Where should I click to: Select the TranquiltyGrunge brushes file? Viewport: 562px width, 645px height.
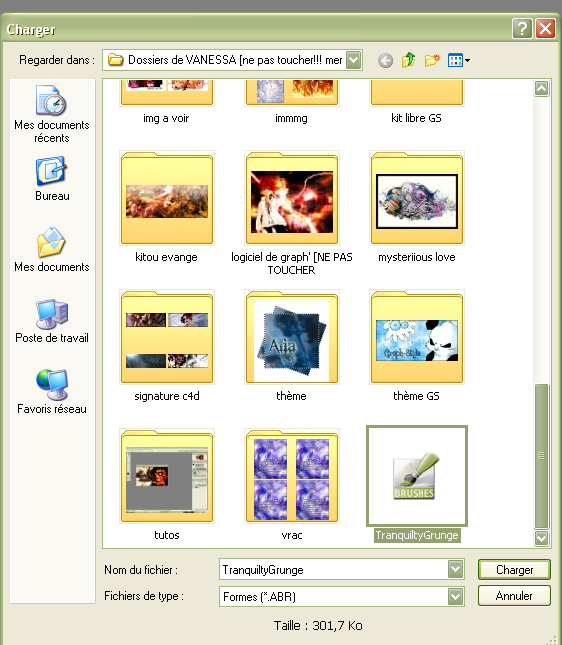pyautogui.click(x=417, y=483)
